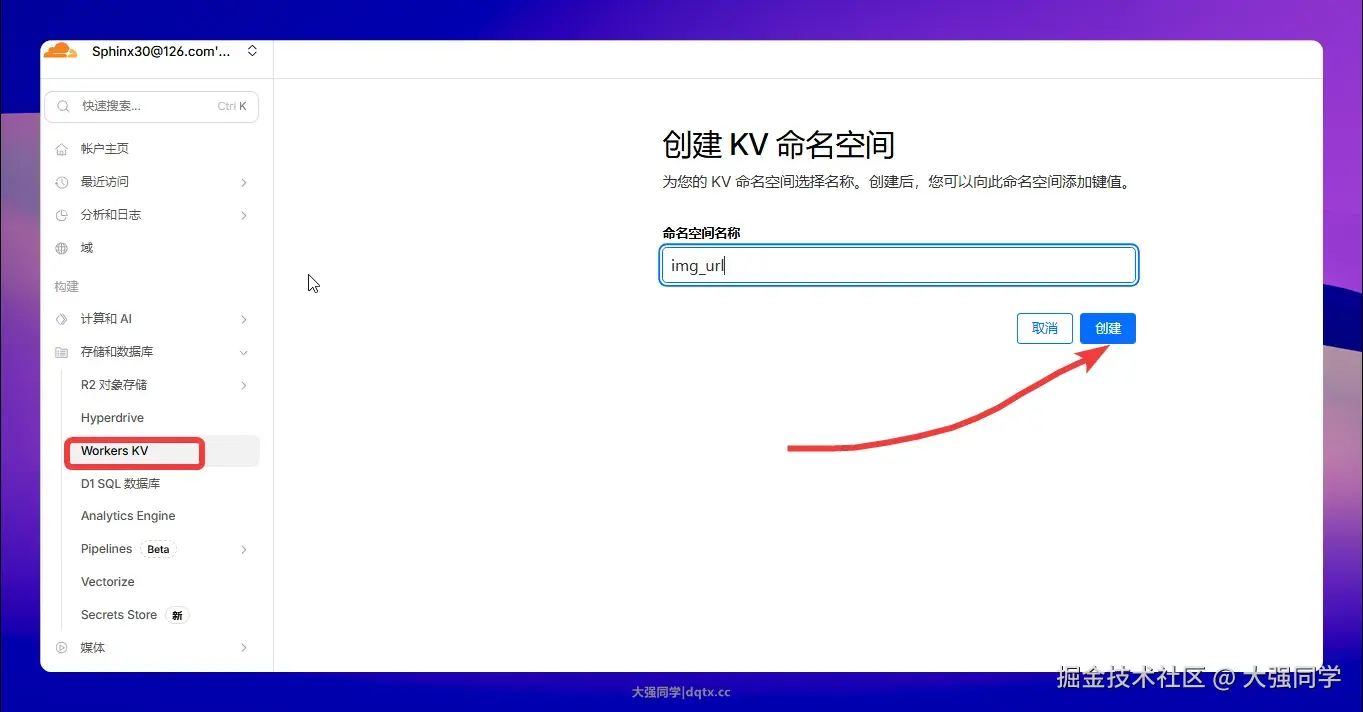Image resolution: width=1363 pixels, height=712 pixels.
Task: Click the 取消 button
Action: point(1045,328)
